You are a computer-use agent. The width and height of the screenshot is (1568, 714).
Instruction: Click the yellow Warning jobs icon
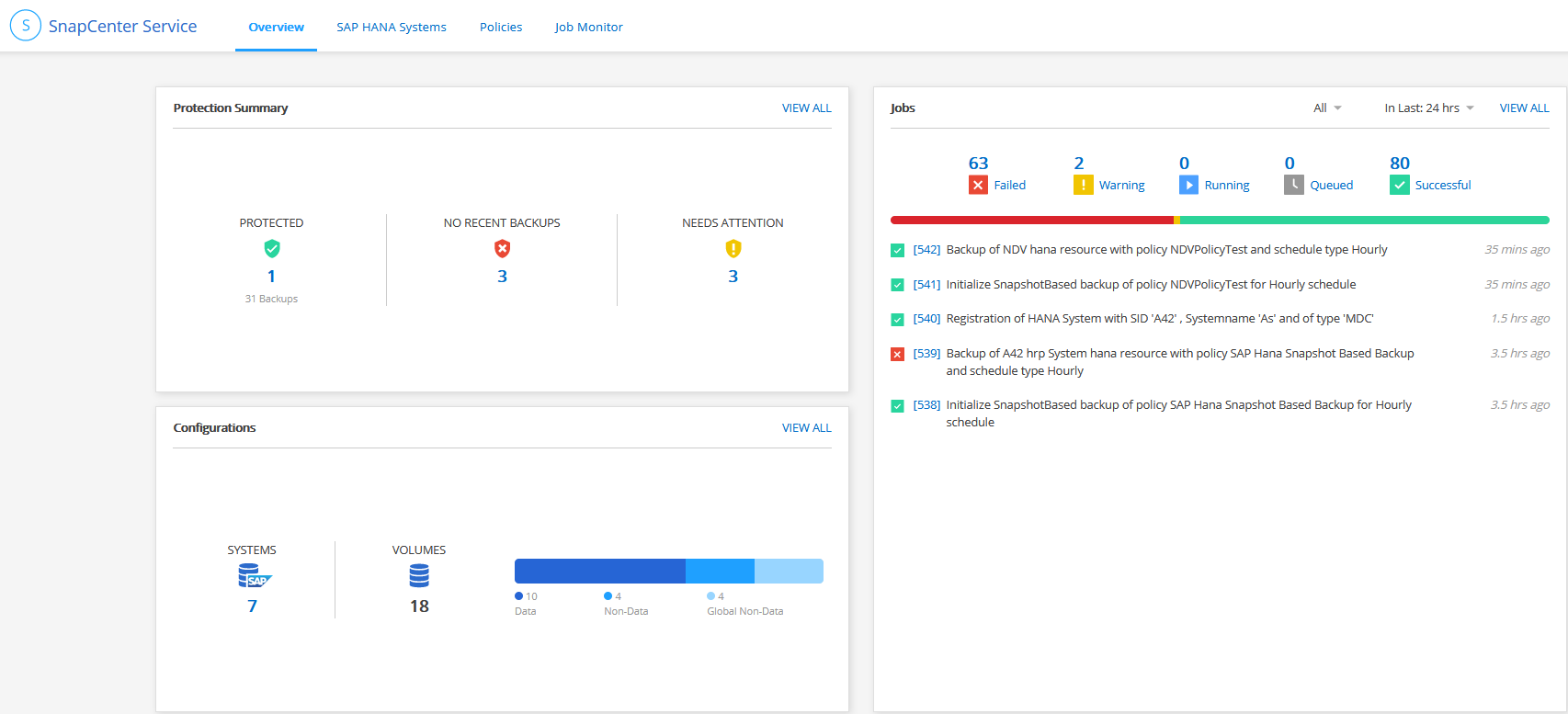(x=1083, y=185)
